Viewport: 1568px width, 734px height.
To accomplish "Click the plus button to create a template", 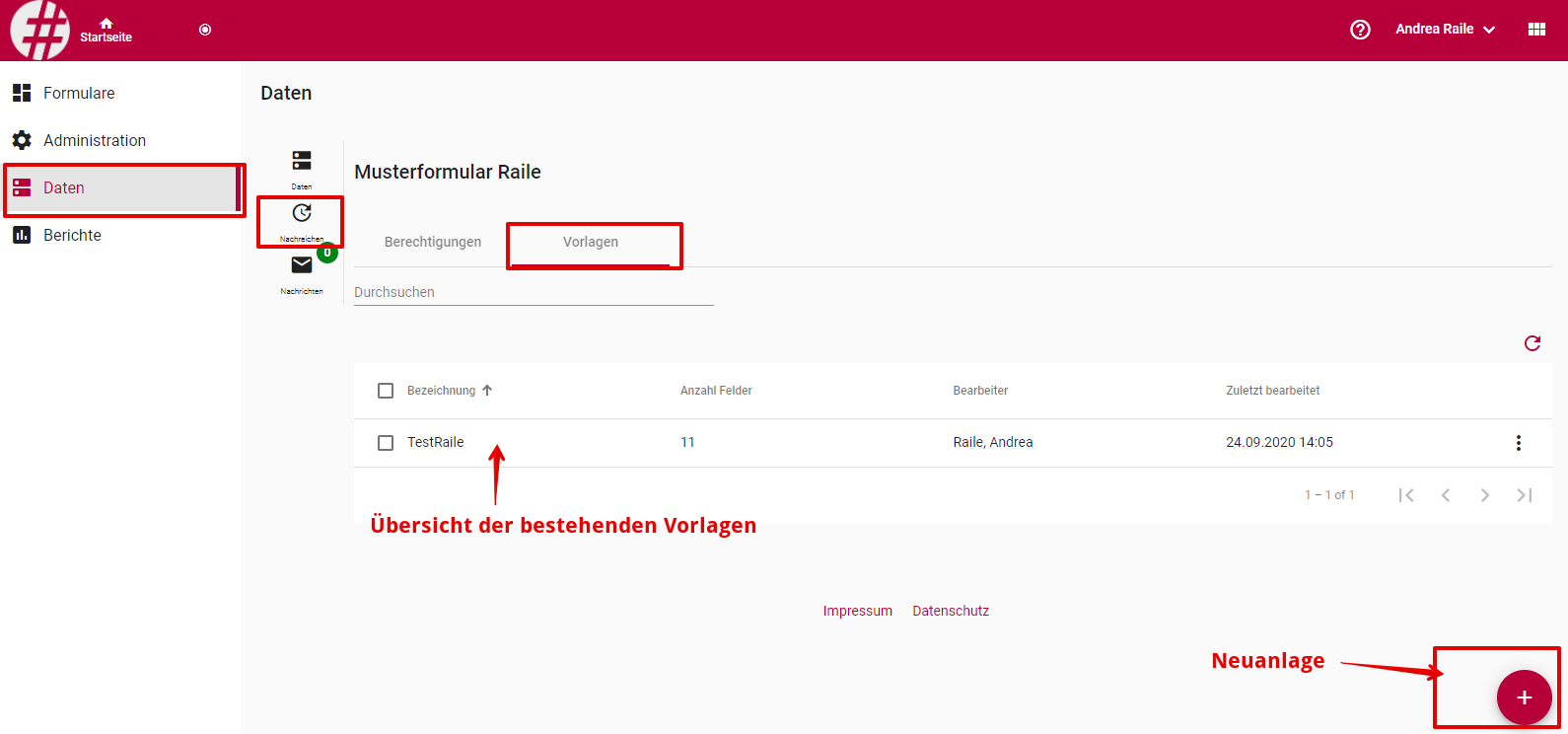I will 1525,697.
